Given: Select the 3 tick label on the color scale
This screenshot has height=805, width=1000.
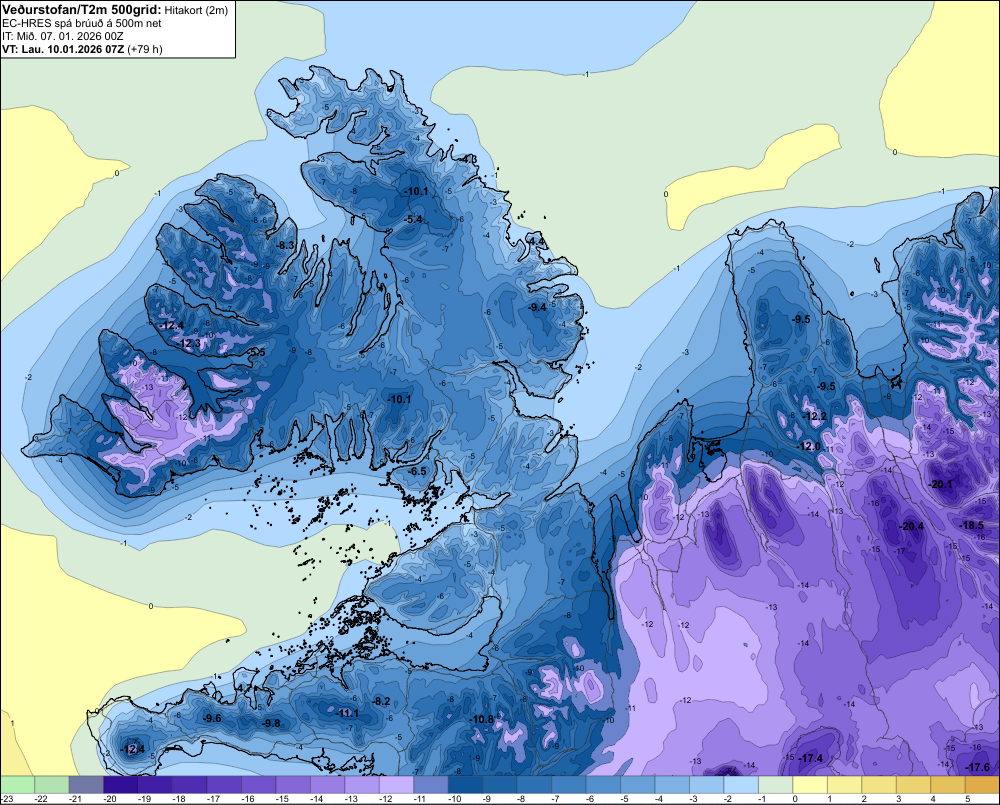Looking at the screenshot, I should (899, 799).
